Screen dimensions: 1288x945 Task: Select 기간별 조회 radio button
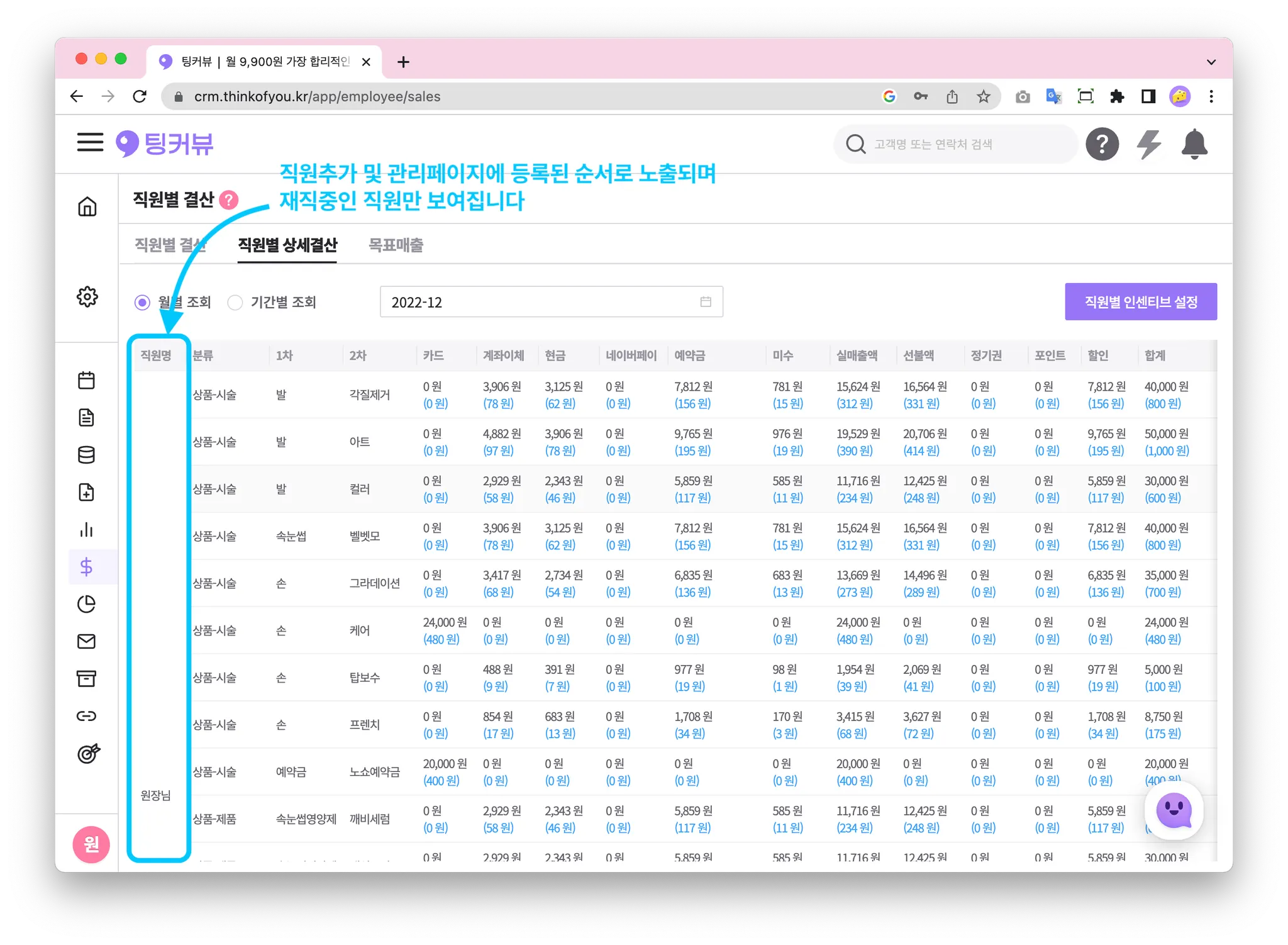[x=235, y=303]
